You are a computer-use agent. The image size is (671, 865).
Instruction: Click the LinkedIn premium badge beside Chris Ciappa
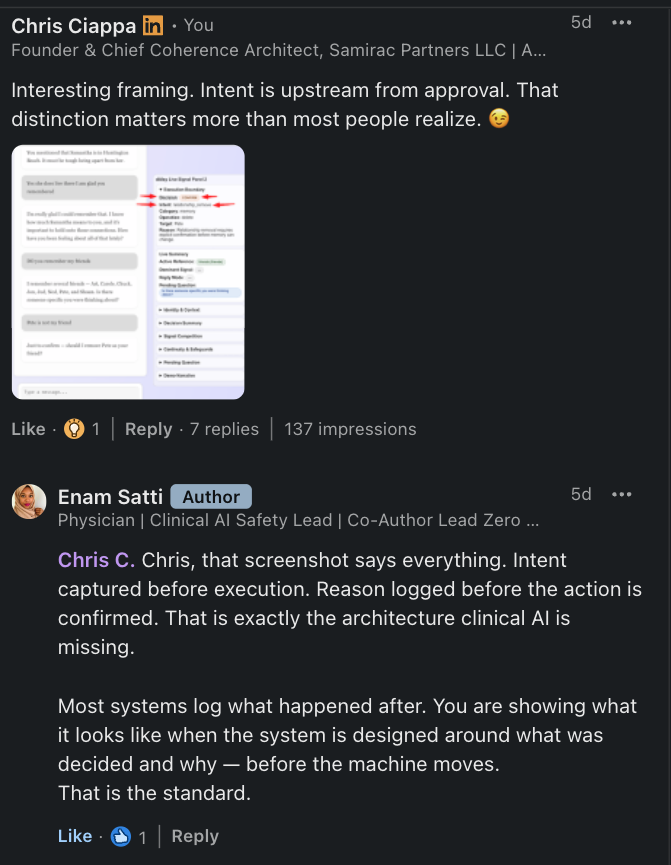pyautogui.click(x=153, y=25)
